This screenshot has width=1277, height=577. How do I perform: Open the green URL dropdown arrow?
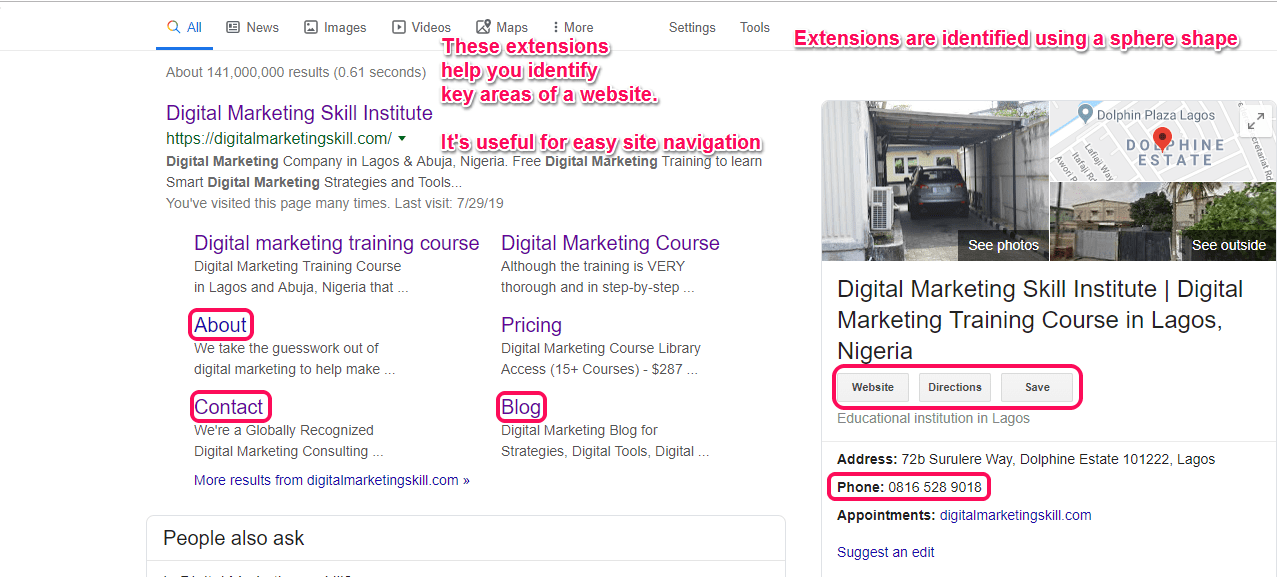pyautogui.click(x=402, y=138)
